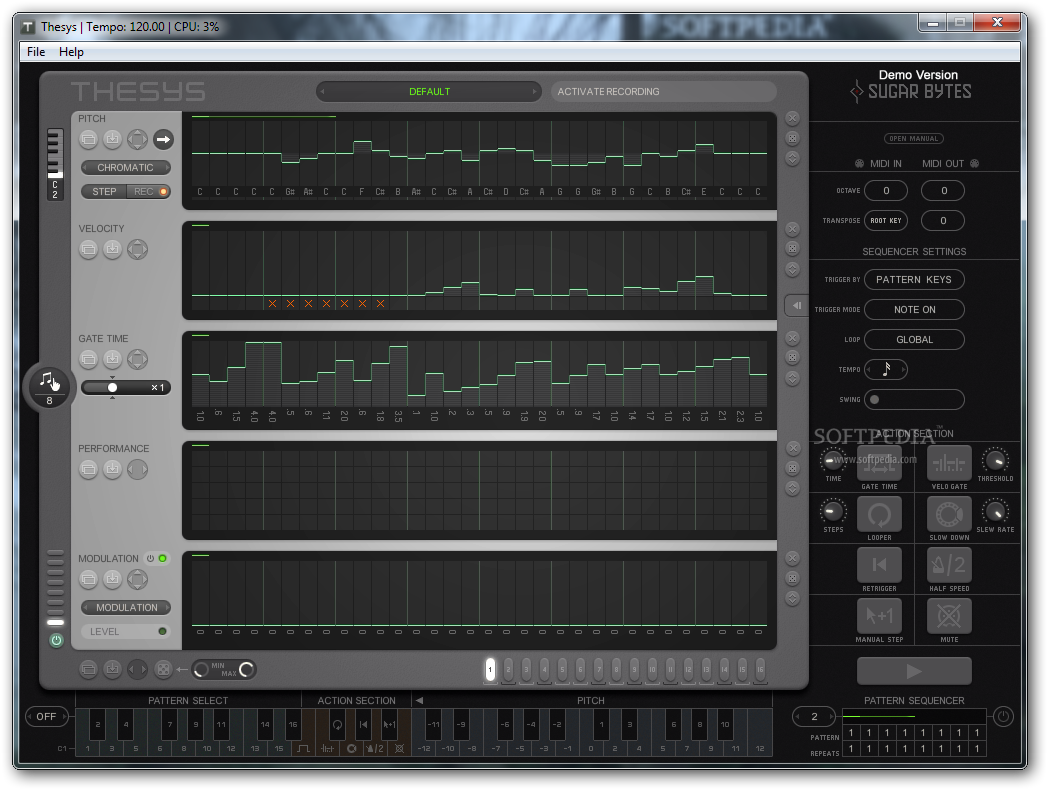Open the Help menu
This screenshot has width=1048, height=790.
click(x=71, y=51)
